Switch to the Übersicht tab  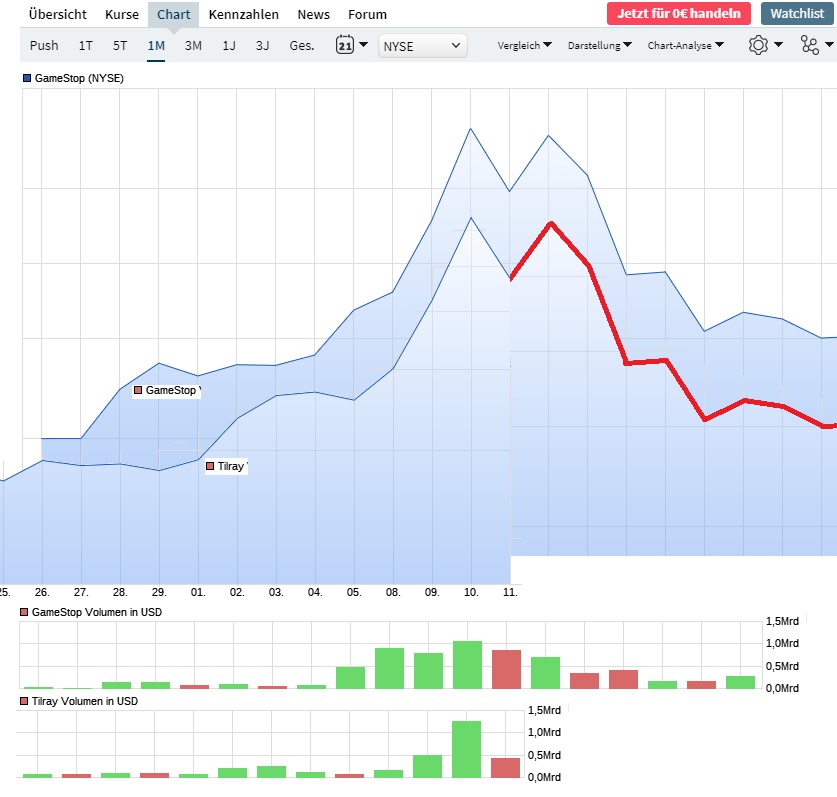coord(58,14)
